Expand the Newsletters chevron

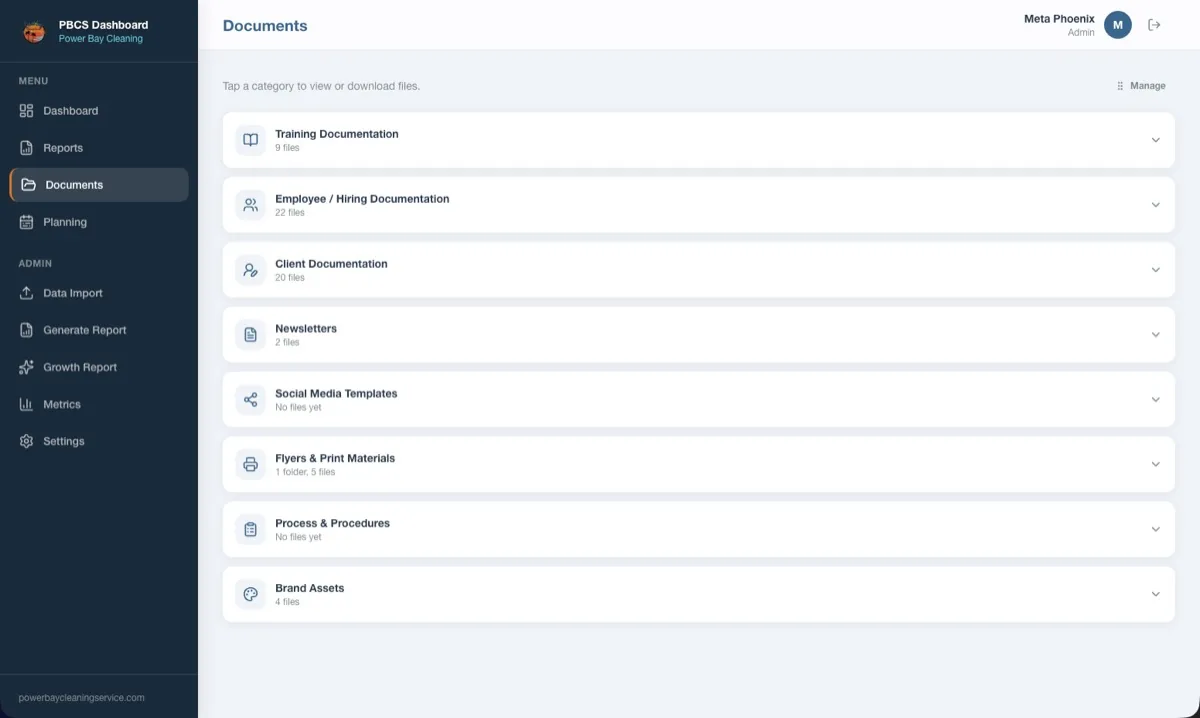point(1155,335)
